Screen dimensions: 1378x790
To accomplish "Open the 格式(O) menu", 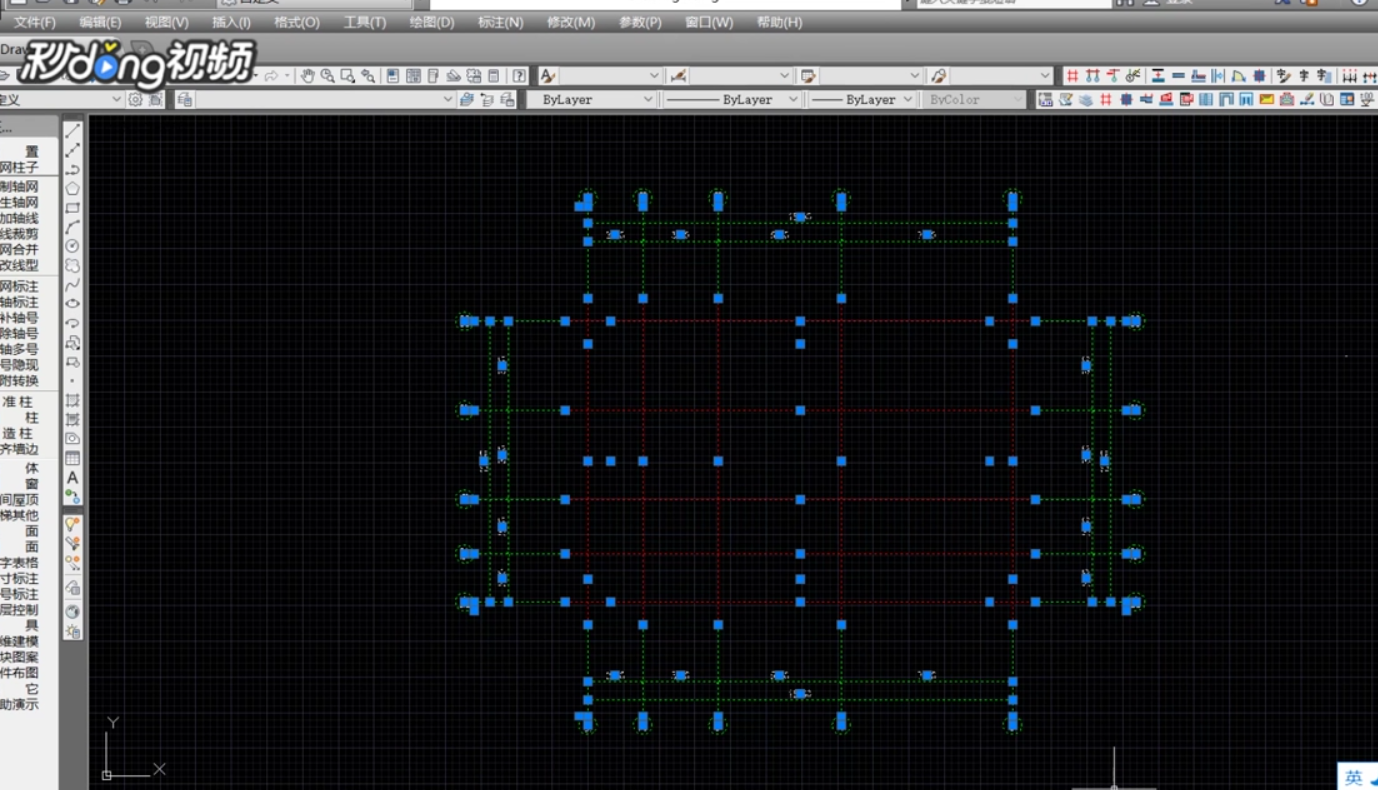I will pos(297,22).
